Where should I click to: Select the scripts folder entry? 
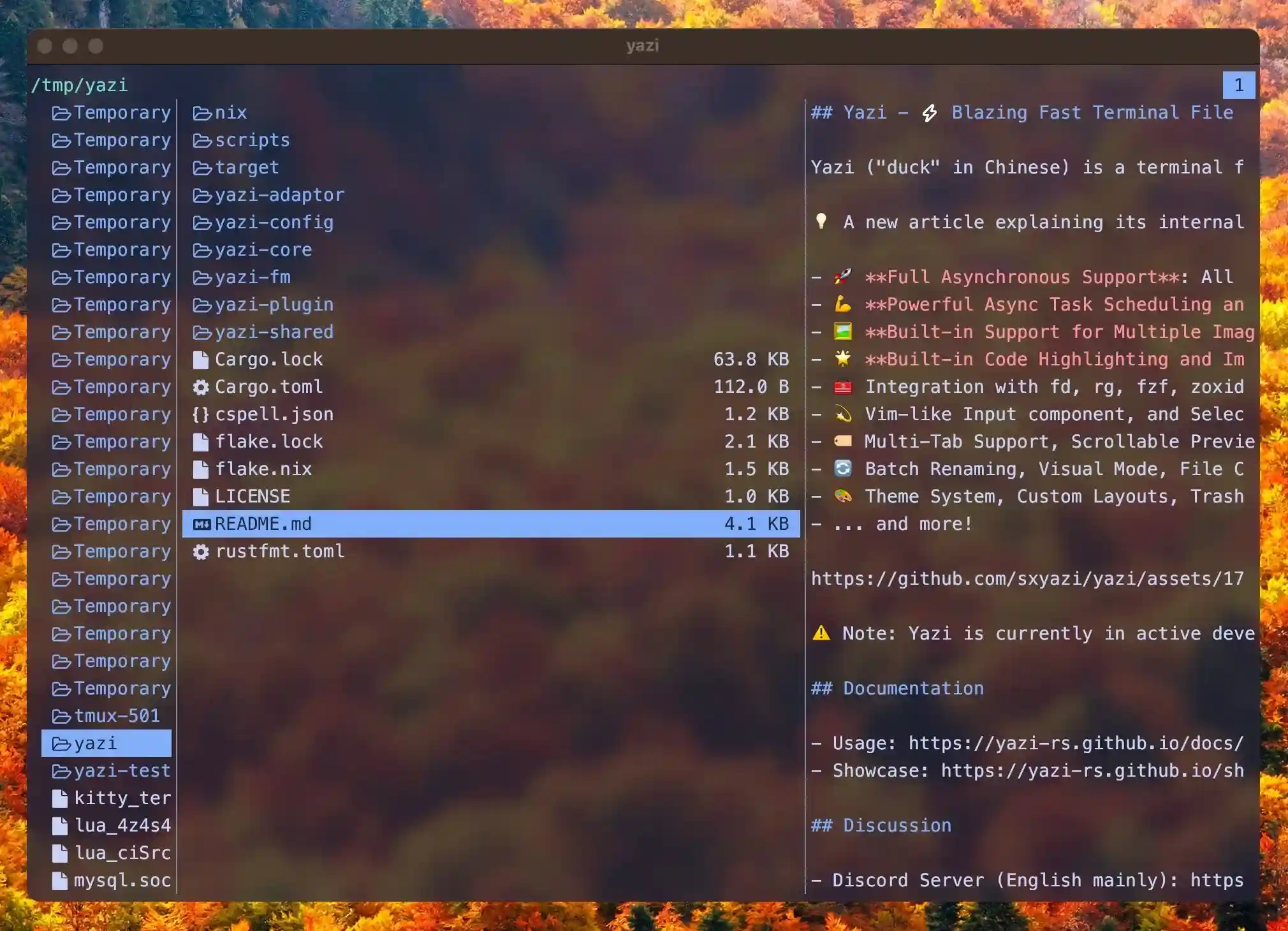tap(252, 140)
